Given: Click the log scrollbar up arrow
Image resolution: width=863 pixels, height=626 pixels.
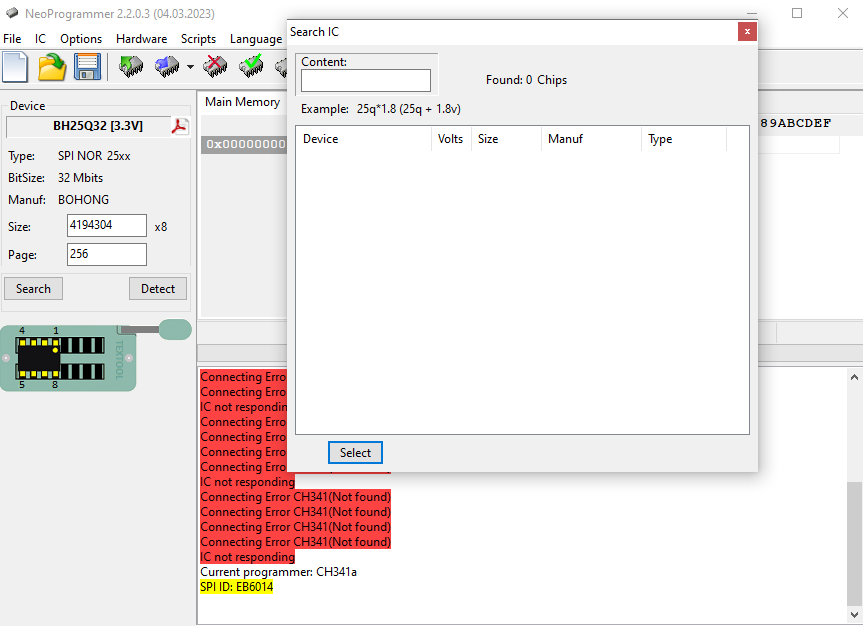Looking at the screenshot, I should point(854,377).
